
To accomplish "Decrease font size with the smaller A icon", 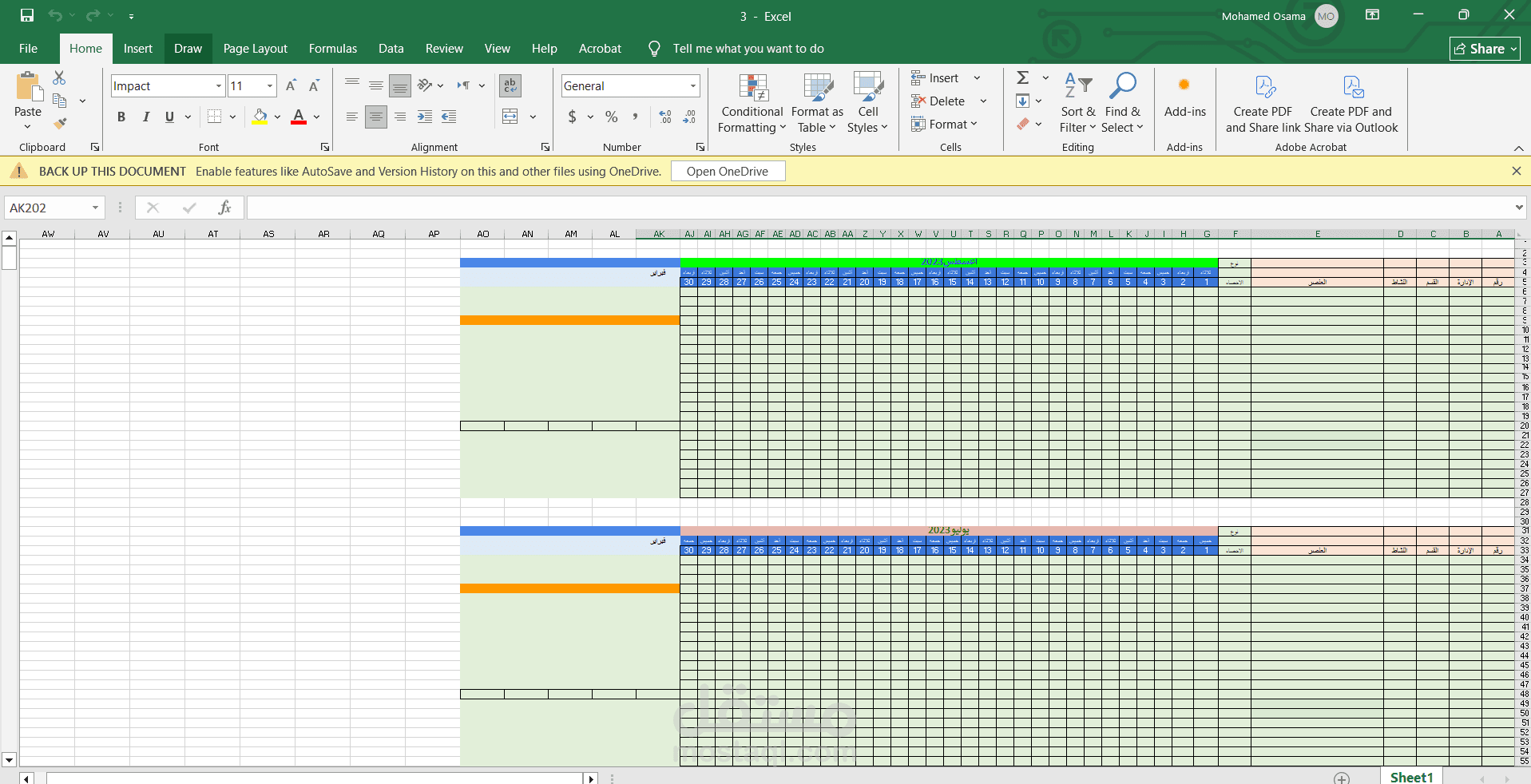I will (315, 85).
